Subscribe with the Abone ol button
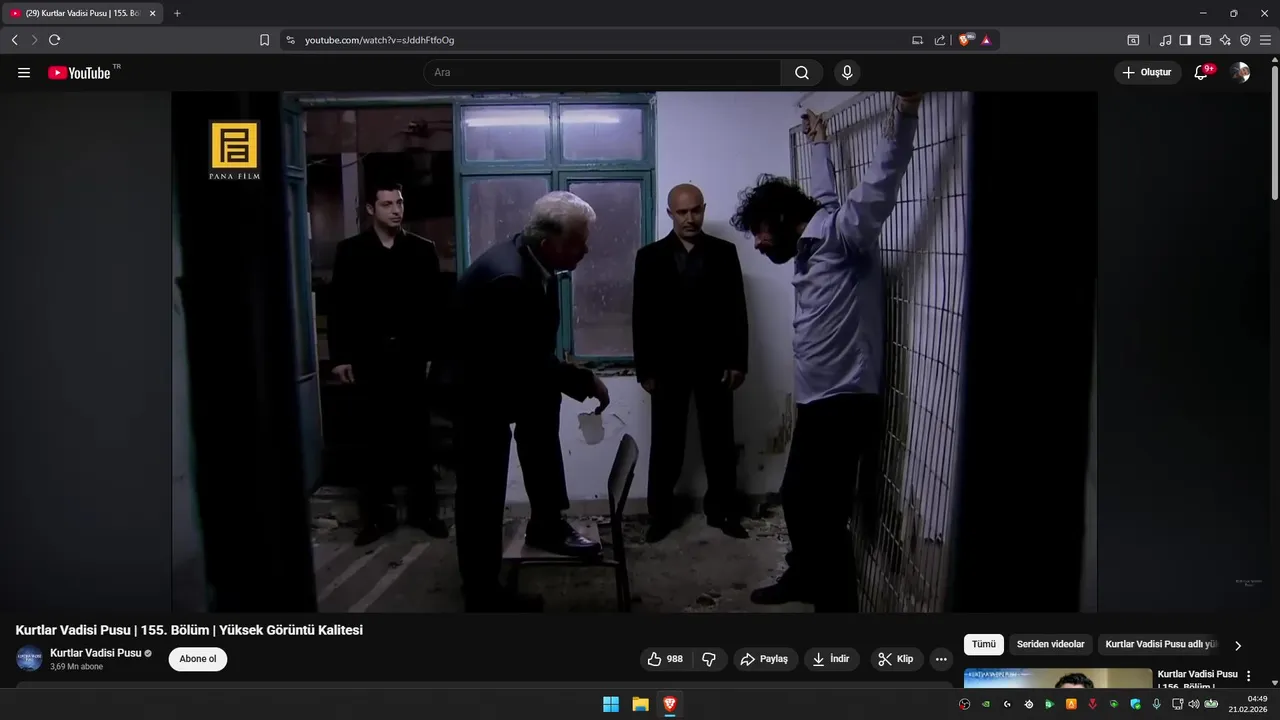 point(198,659)
